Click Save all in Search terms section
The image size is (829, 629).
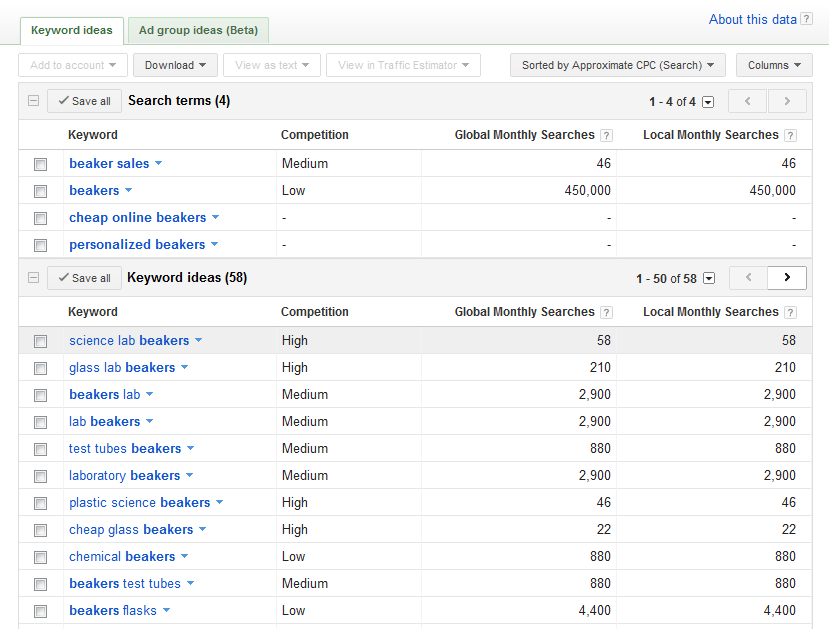(x=84, y=101)
